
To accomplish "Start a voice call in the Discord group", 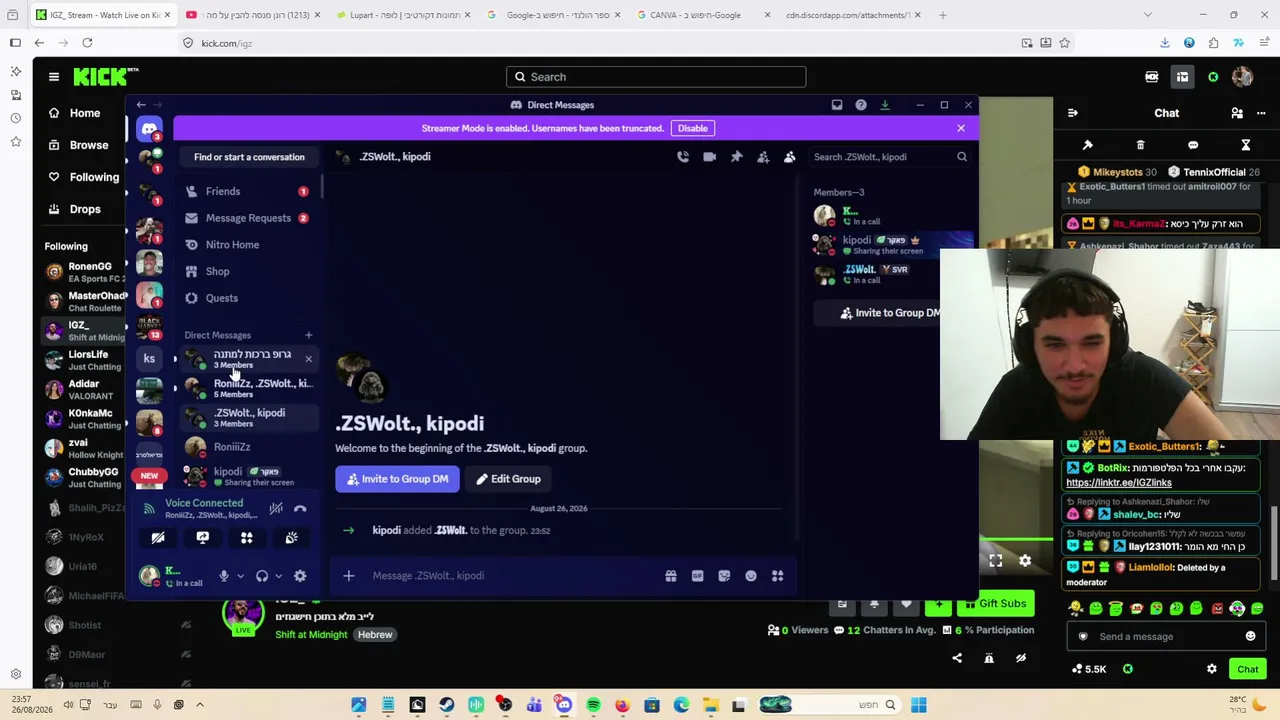I will pyautogui.click(x=683, y=157).
